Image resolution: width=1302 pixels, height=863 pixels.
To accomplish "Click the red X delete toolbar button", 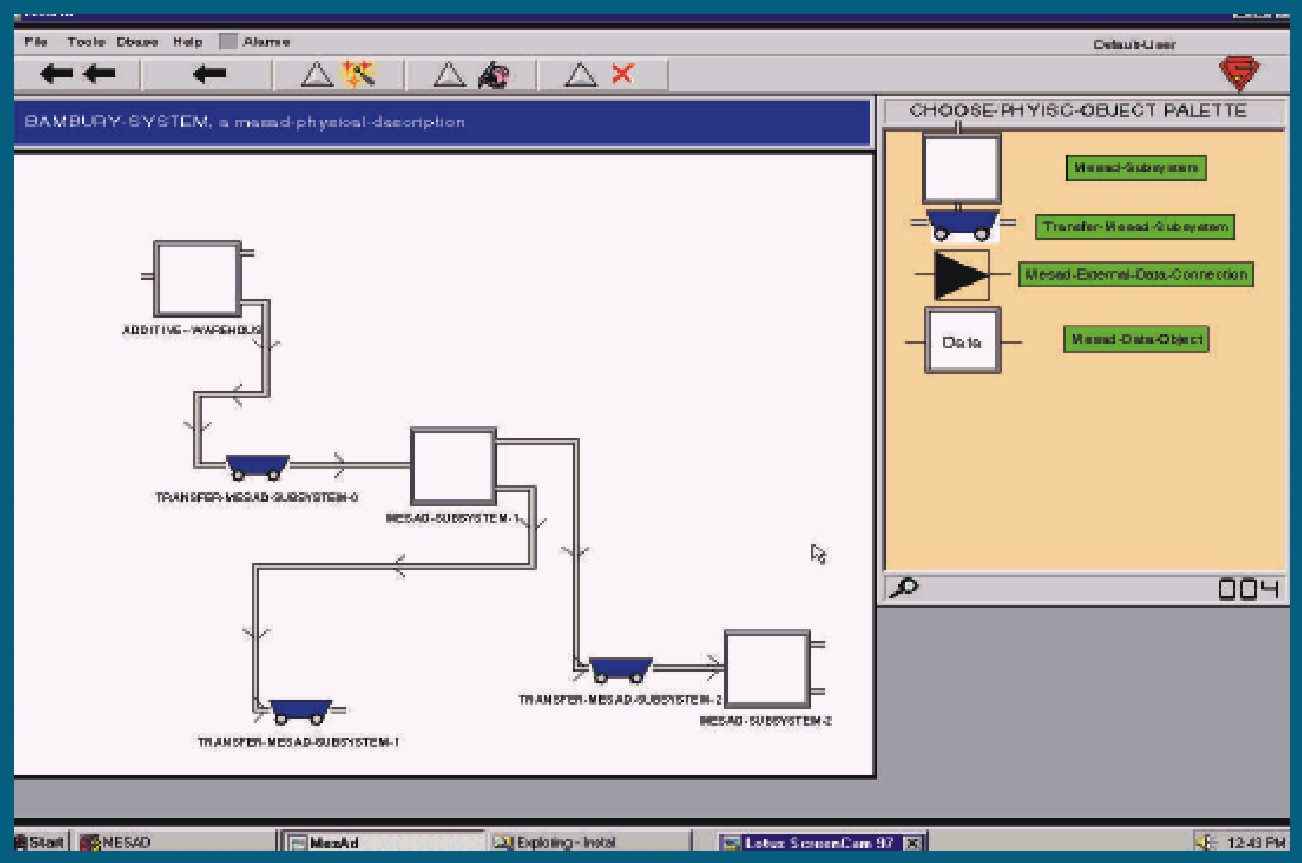I will [601, 74].
